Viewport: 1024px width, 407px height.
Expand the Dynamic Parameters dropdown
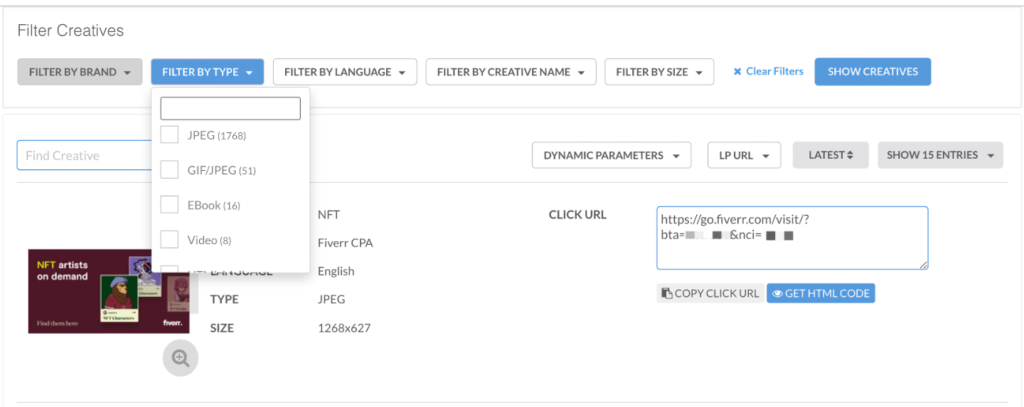pyautogui.click(x=611, y=155)
